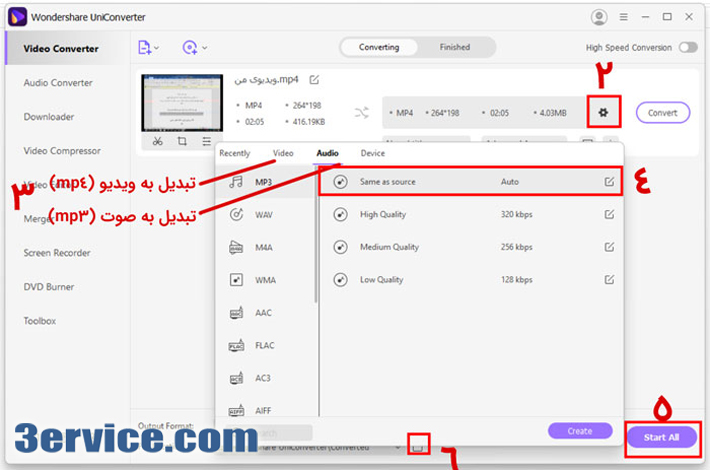This screenshot has width=710, height=470.
Task: Open the hamburger menu icon
Action: click(x=624, y=17)
